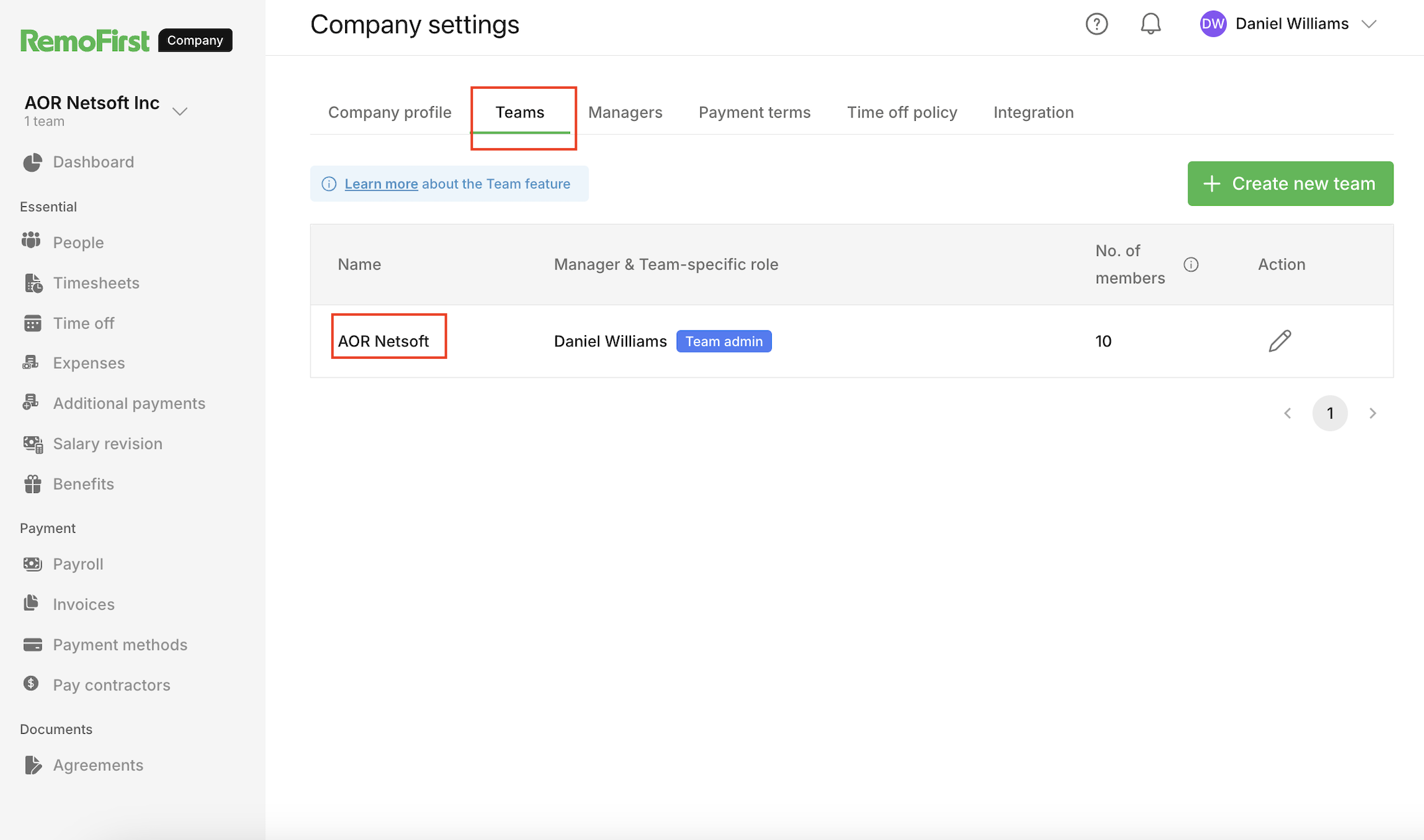Image resolution: width=1424 pixels, height=840 pixels.
Task: Open the Time off policy tab
Action: tap(902, 112)
